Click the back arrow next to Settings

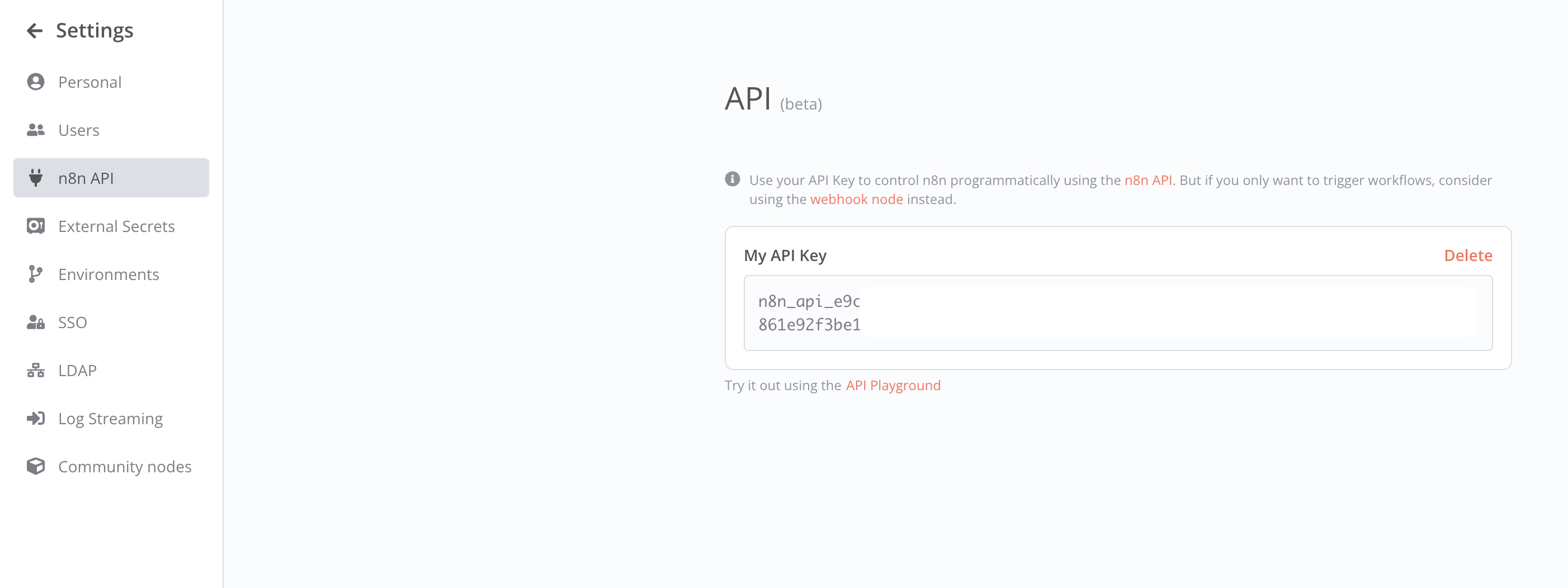(x=35, y=30)
